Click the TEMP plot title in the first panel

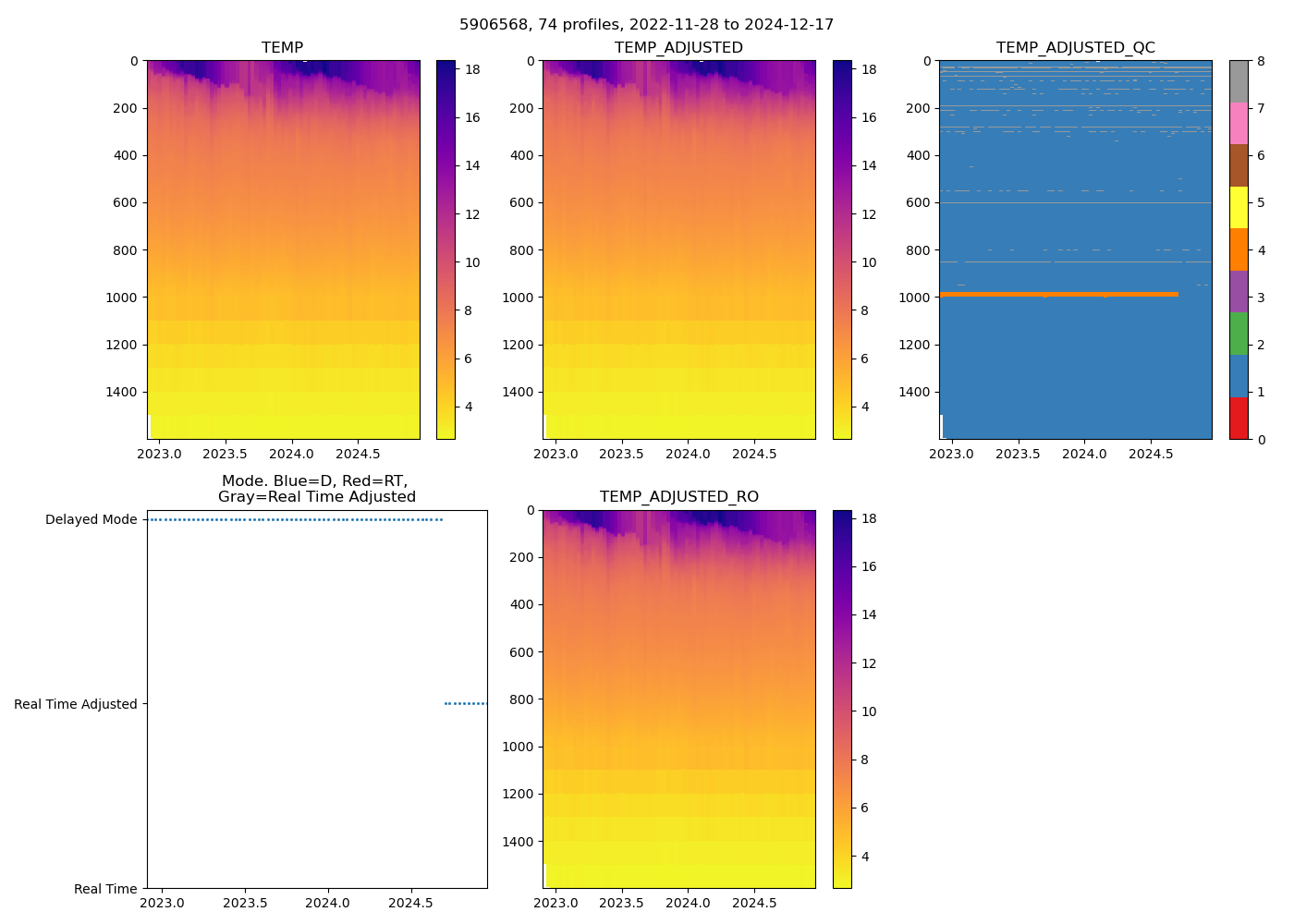click(282, 47)
